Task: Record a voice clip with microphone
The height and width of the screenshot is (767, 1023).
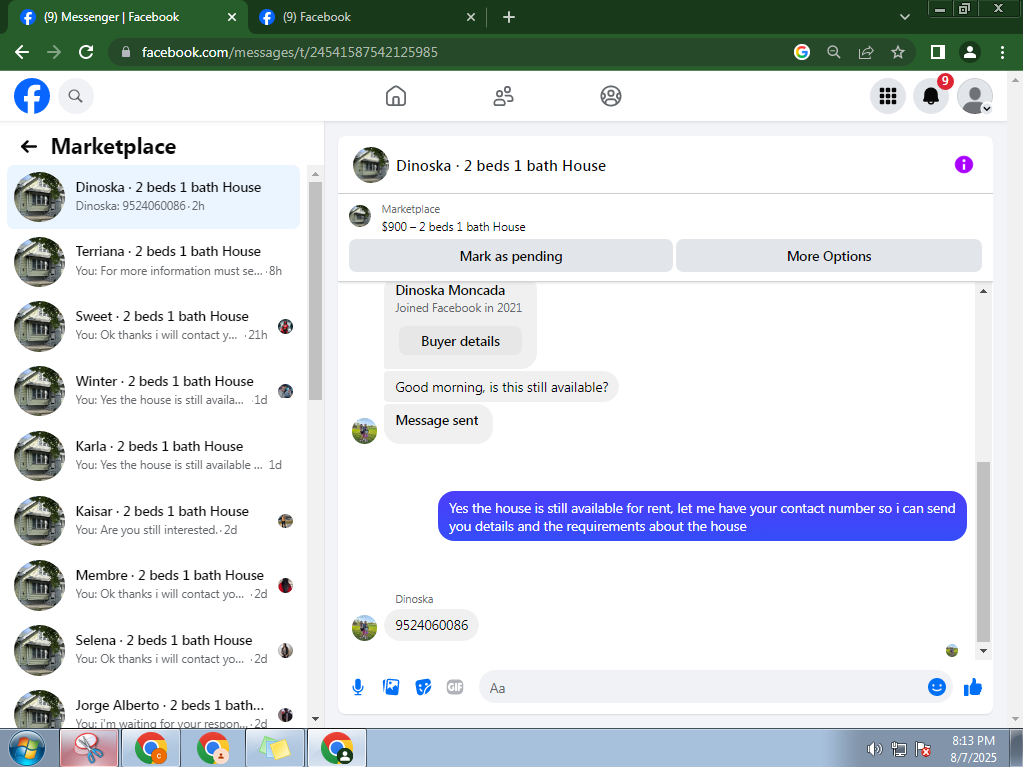Action: point(358,687)
